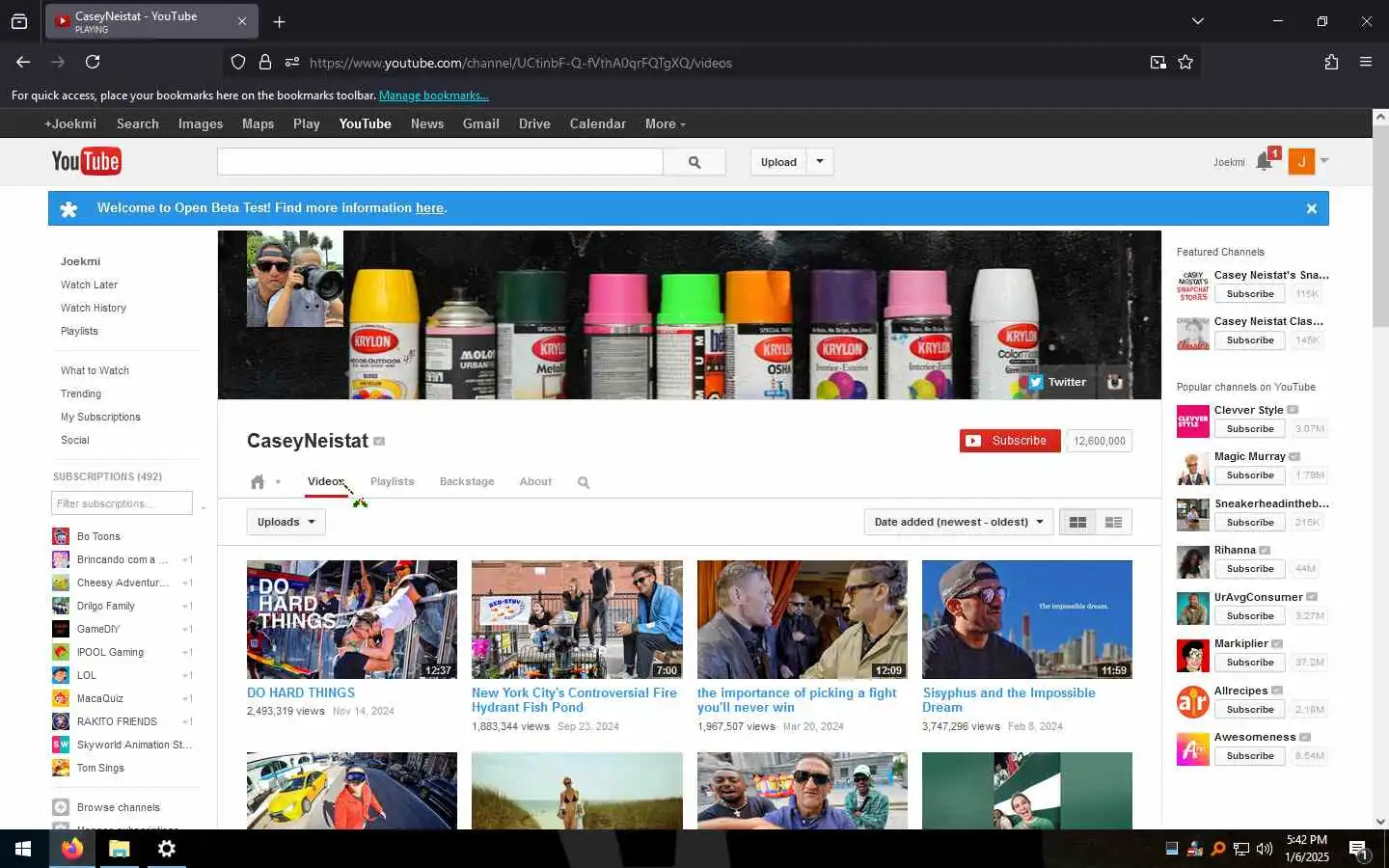
Task: Expand the home tab dropdown arrow
Action: pos(278,482)
